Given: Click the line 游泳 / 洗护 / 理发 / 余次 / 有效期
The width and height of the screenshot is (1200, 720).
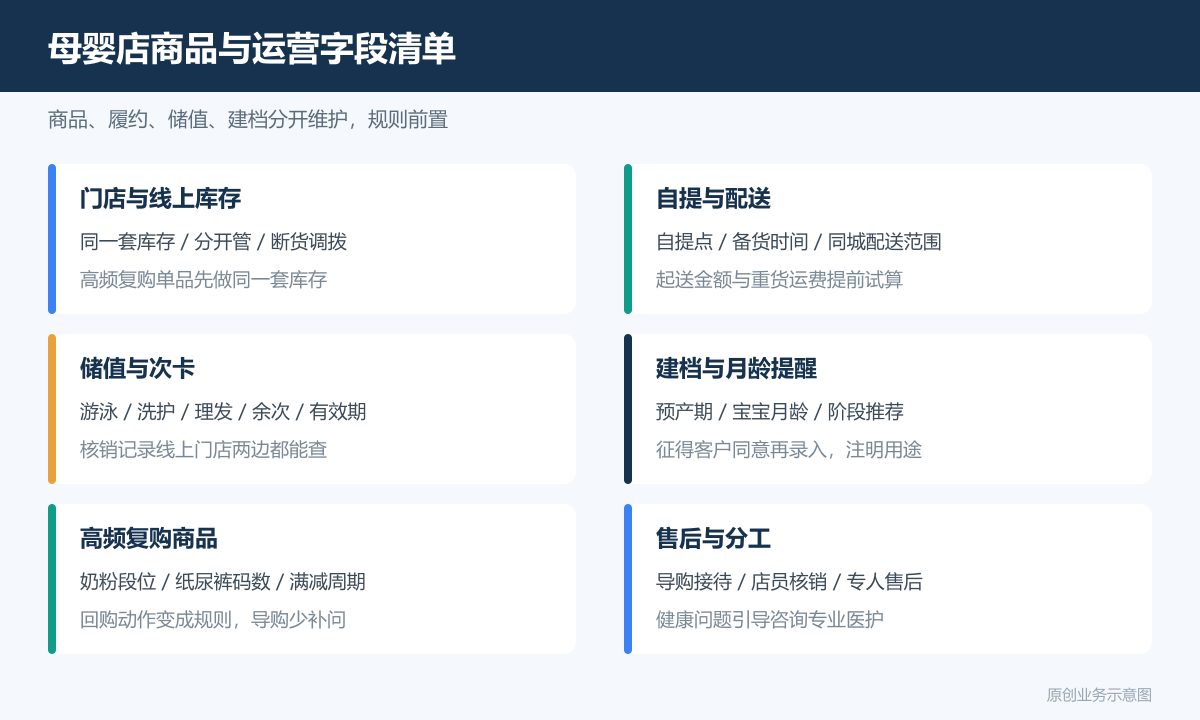Looking at the screenshot, I should tap(223, 412).
